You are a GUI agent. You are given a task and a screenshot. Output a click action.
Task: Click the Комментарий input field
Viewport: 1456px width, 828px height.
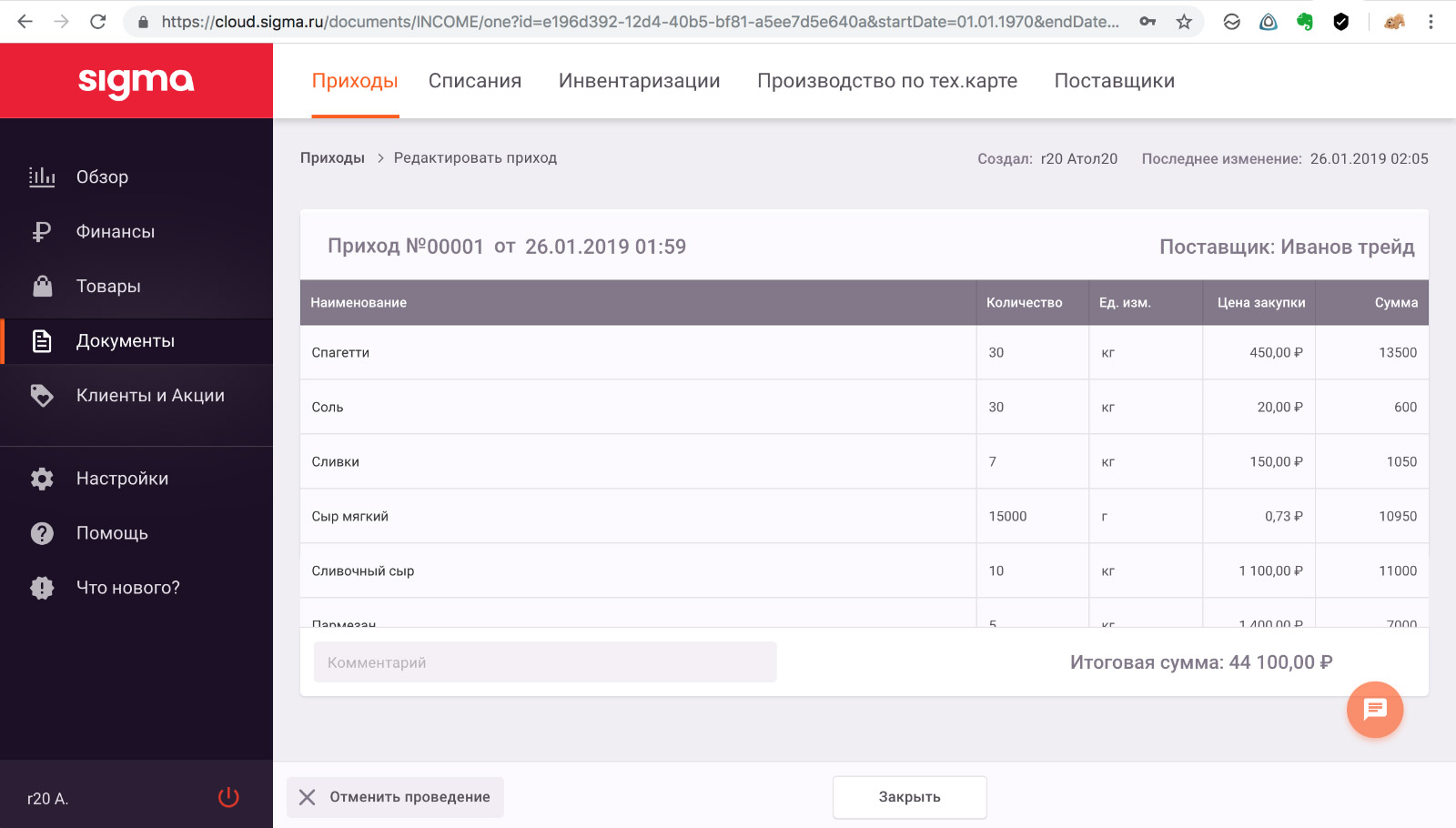pyautogui.click(x=545, y=662)
